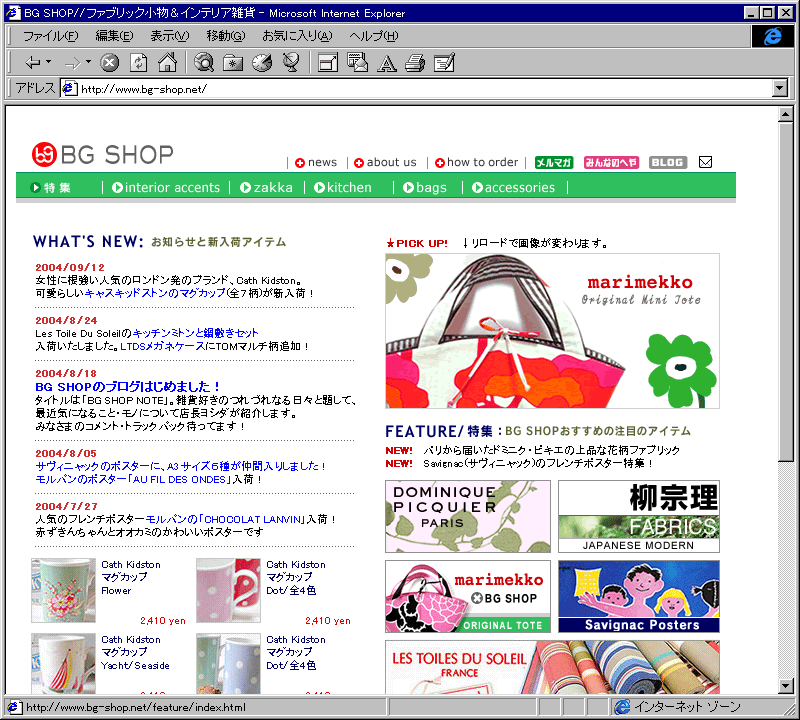This screenshot has height=720, width=800.
Task: Click the envelope mail icon on the page
Action: (x=705, y=162)
